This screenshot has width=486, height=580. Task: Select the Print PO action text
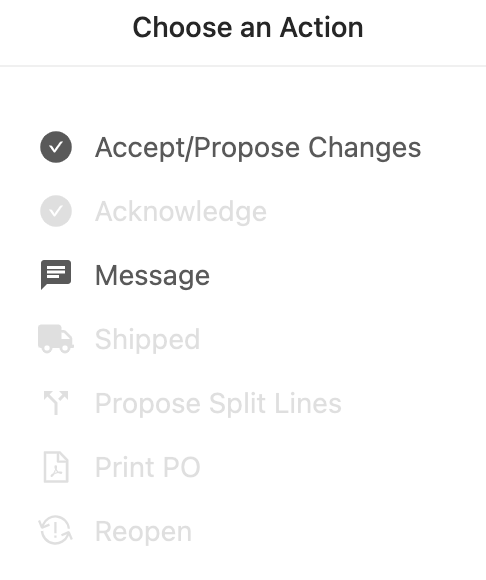pos(148,467)
